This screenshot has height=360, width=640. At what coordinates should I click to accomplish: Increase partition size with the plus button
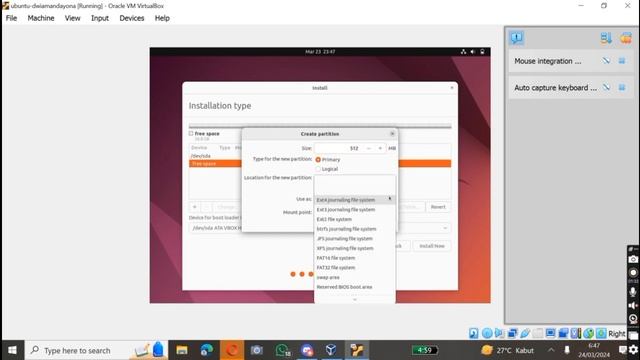click(x=380, y=148)
